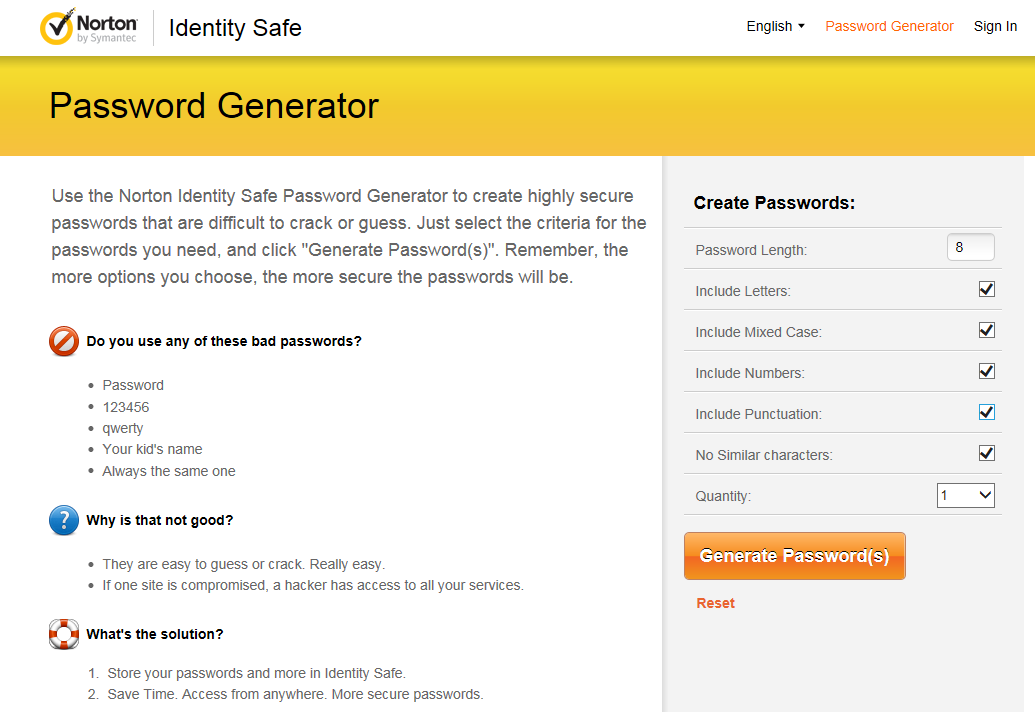1035x712 pixels.
Task: Click the "What's the solution?" heading
Action: pos(155,634)
